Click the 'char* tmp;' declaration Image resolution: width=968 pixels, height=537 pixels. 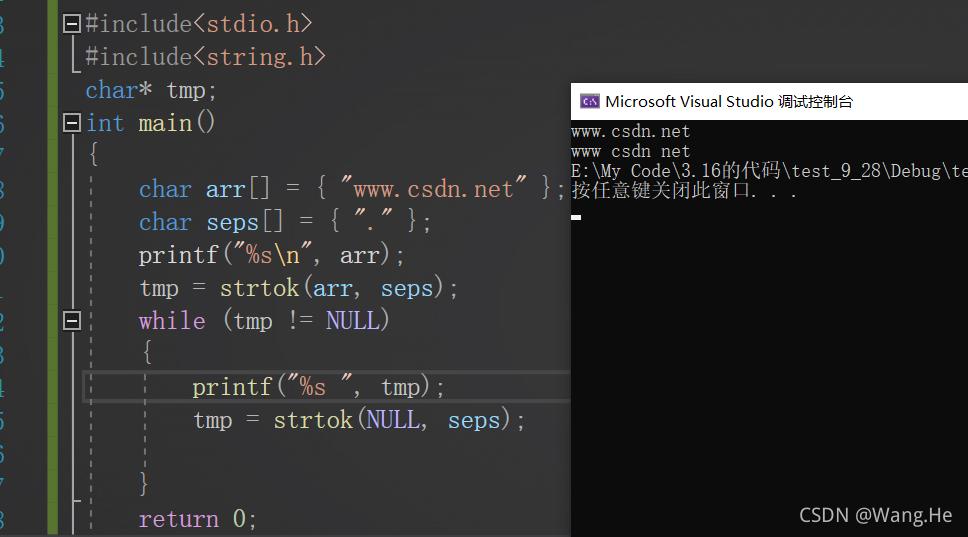tap(151, 91)
